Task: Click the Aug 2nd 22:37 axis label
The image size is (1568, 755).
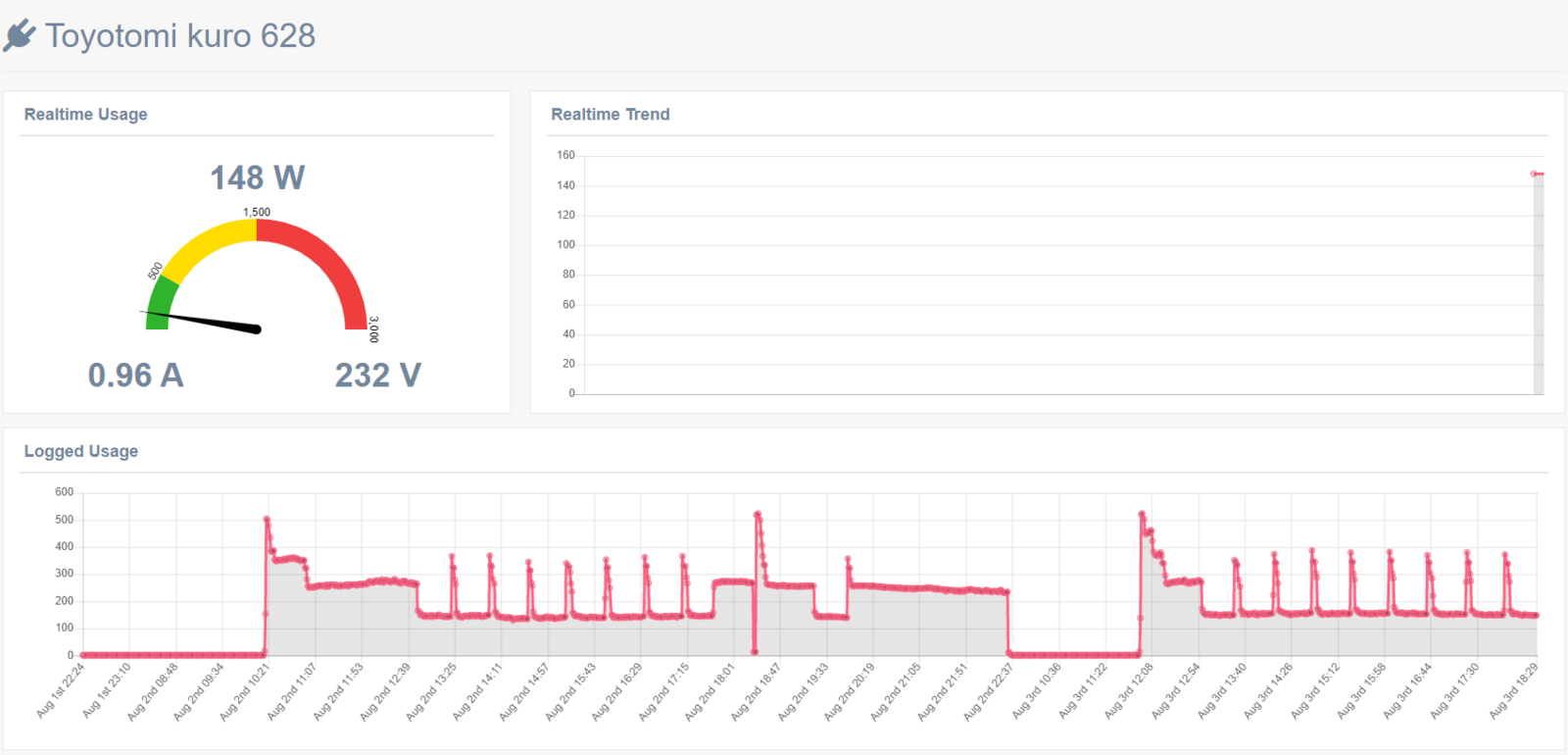Action: point(989,691)
